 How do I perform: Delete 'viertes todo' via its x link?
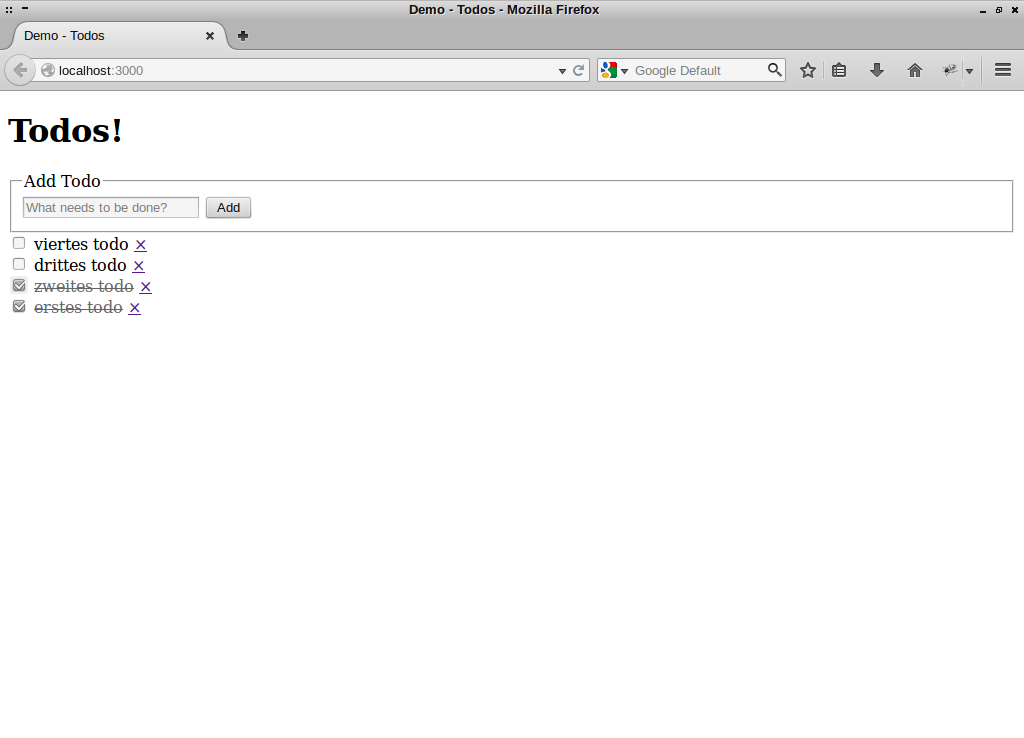click(x=140, y=245)
